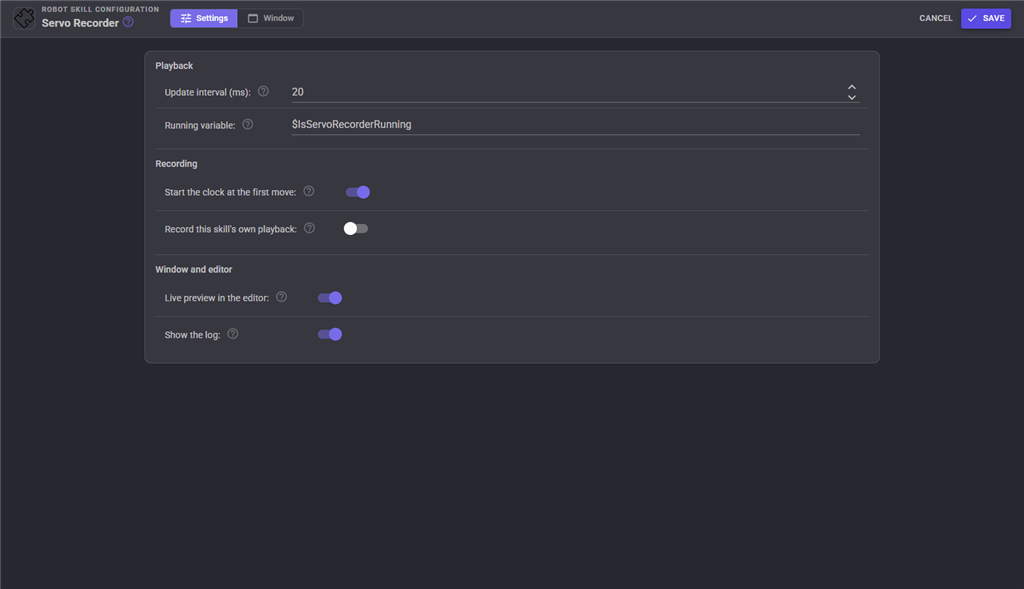
Task: Click the 'Running variable:' label
Action: point(200,125)
